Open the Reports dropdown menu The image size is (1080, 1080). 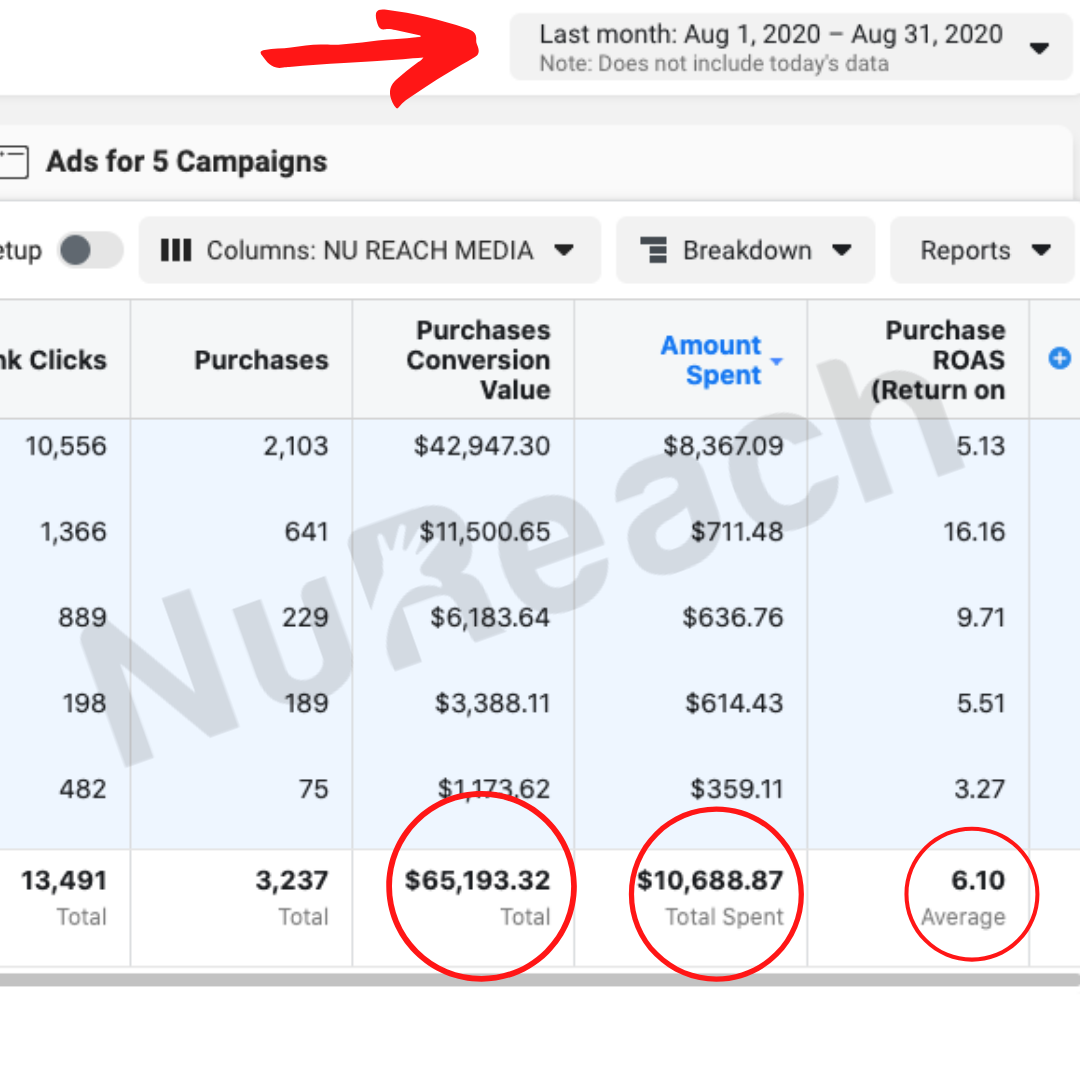[x=984, y=250]
